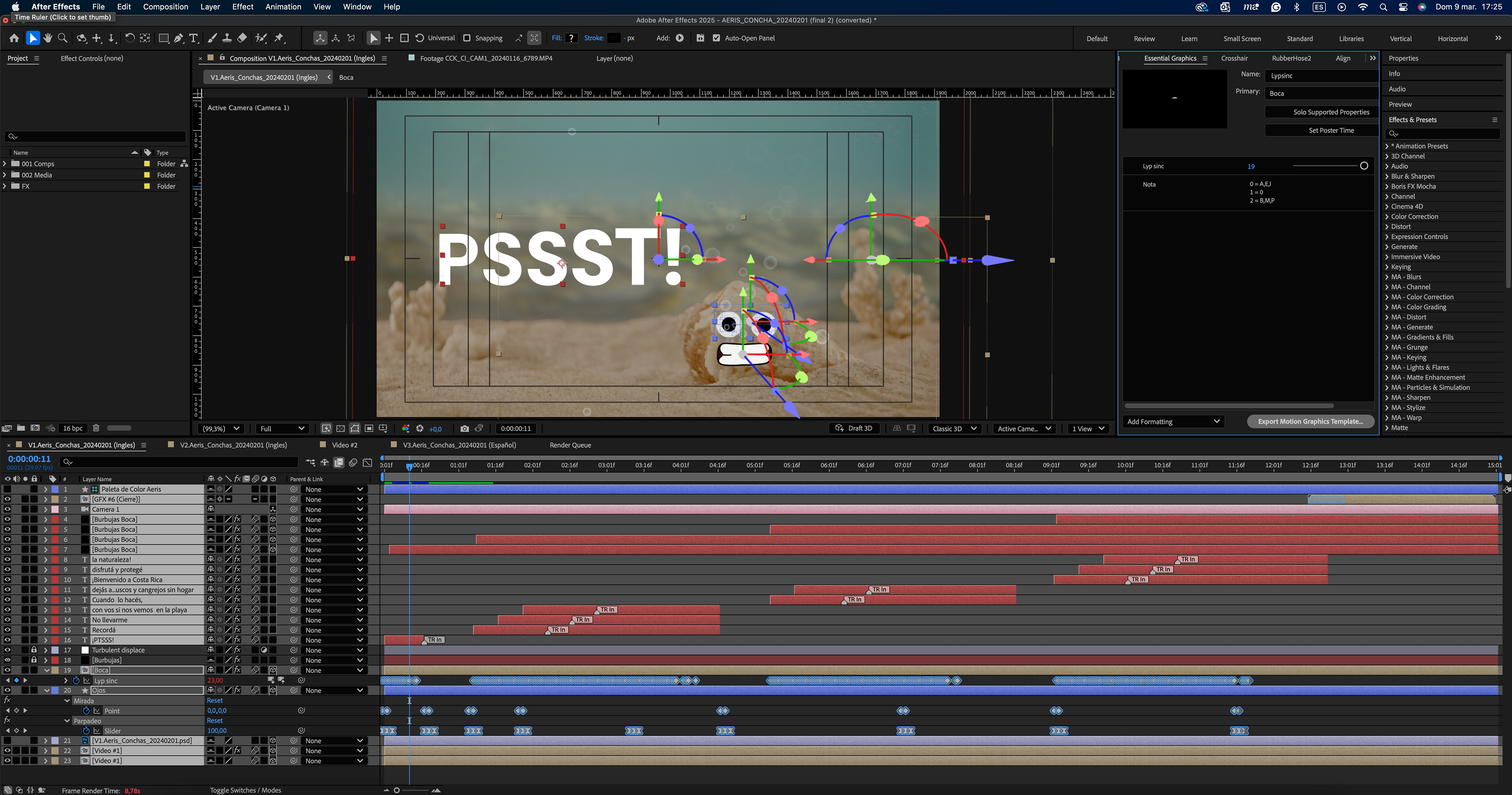Select the Pen tool
The image size is (1512, 795).
[x=178, y=38]
